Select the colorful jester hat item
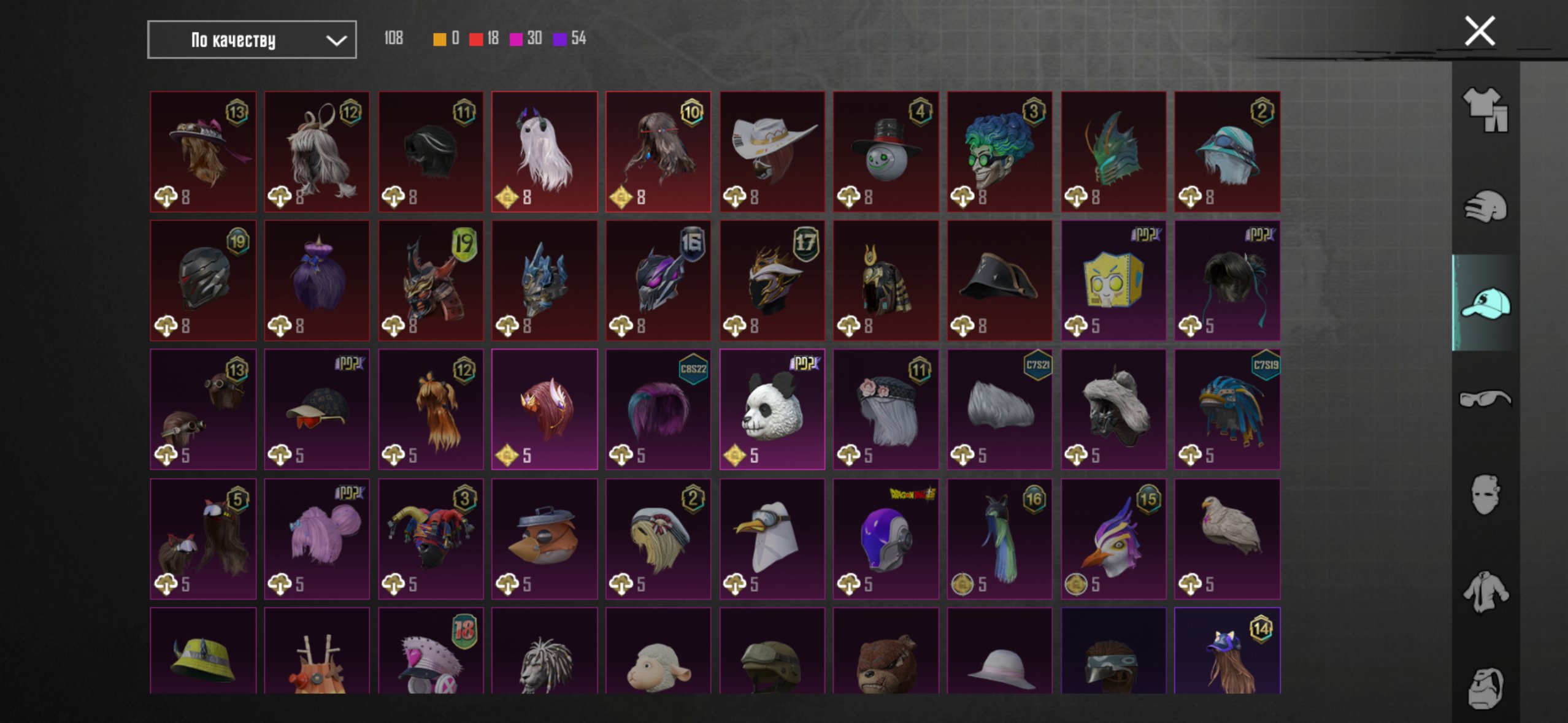Viewport: 1568px width, 723px height. tap(431, 538)
